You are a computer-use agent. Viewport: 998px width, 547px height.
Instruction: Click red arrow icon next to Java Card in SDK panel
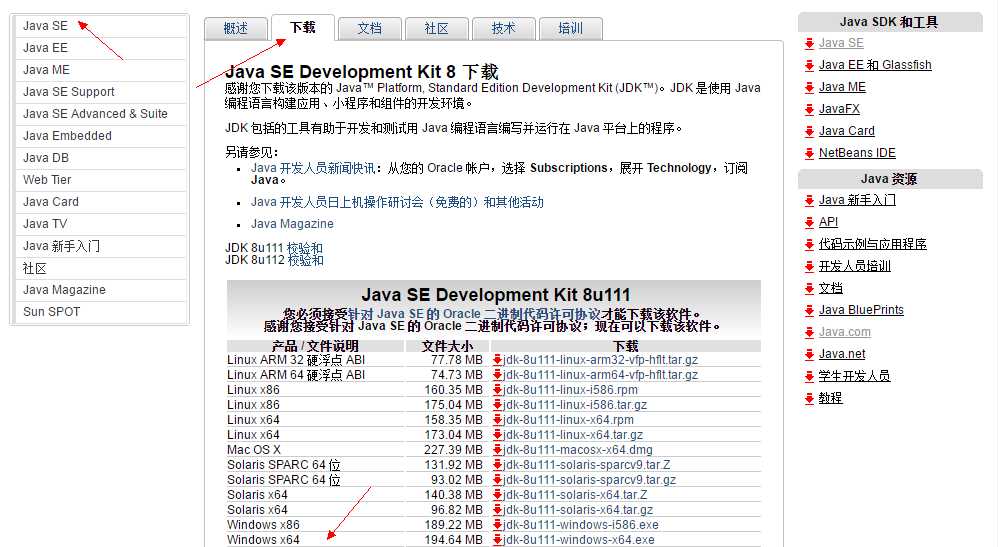pyautogui.click(x=809, y=132)
